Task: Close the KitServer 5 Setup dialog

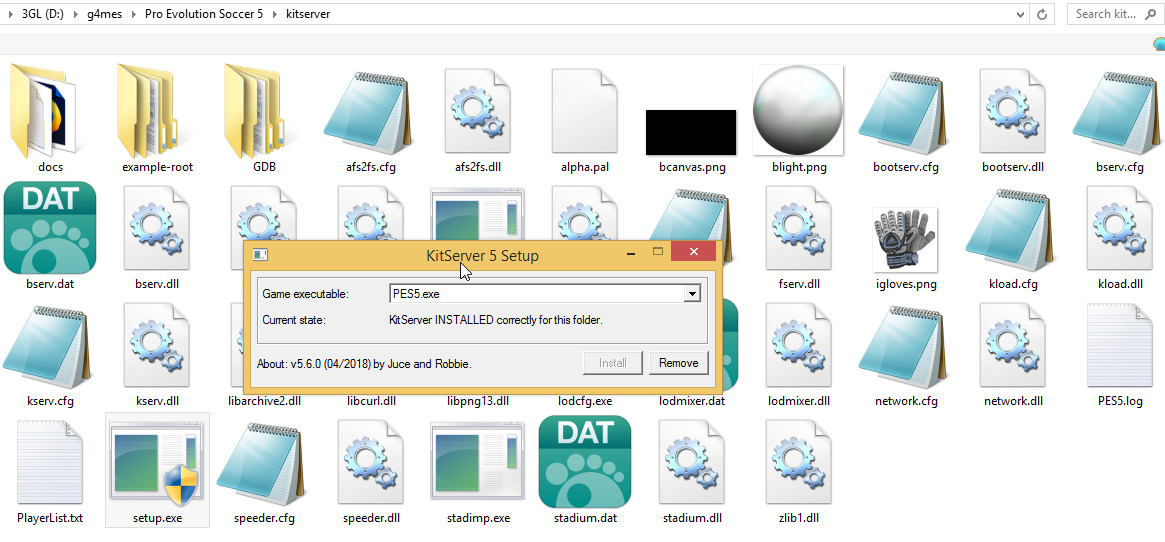Action: 693,252
